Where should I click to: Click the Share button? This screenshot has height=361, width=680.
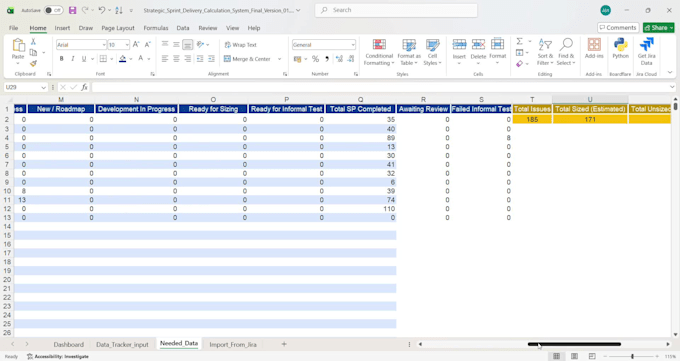coord(658,27)
